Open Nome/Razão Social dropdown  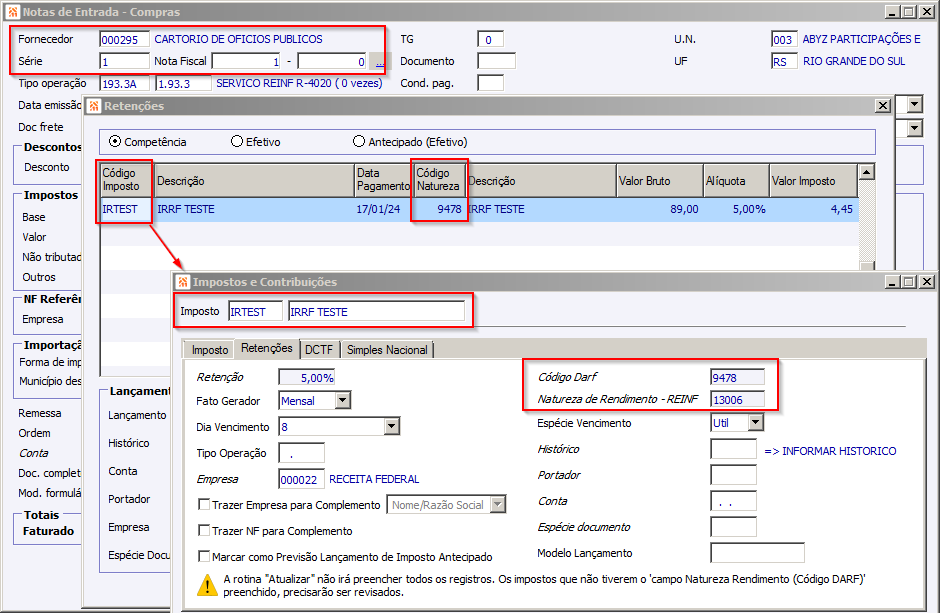click(x=498, y=505)
